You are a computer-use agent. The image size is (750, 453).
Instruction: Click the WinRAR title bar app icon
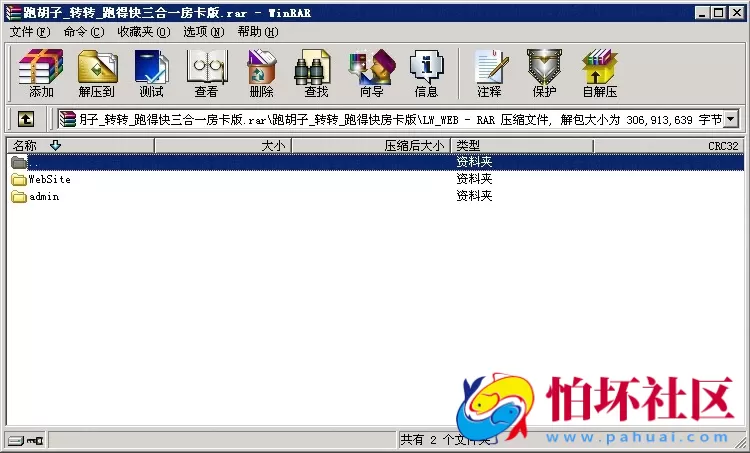click(13, 12)
